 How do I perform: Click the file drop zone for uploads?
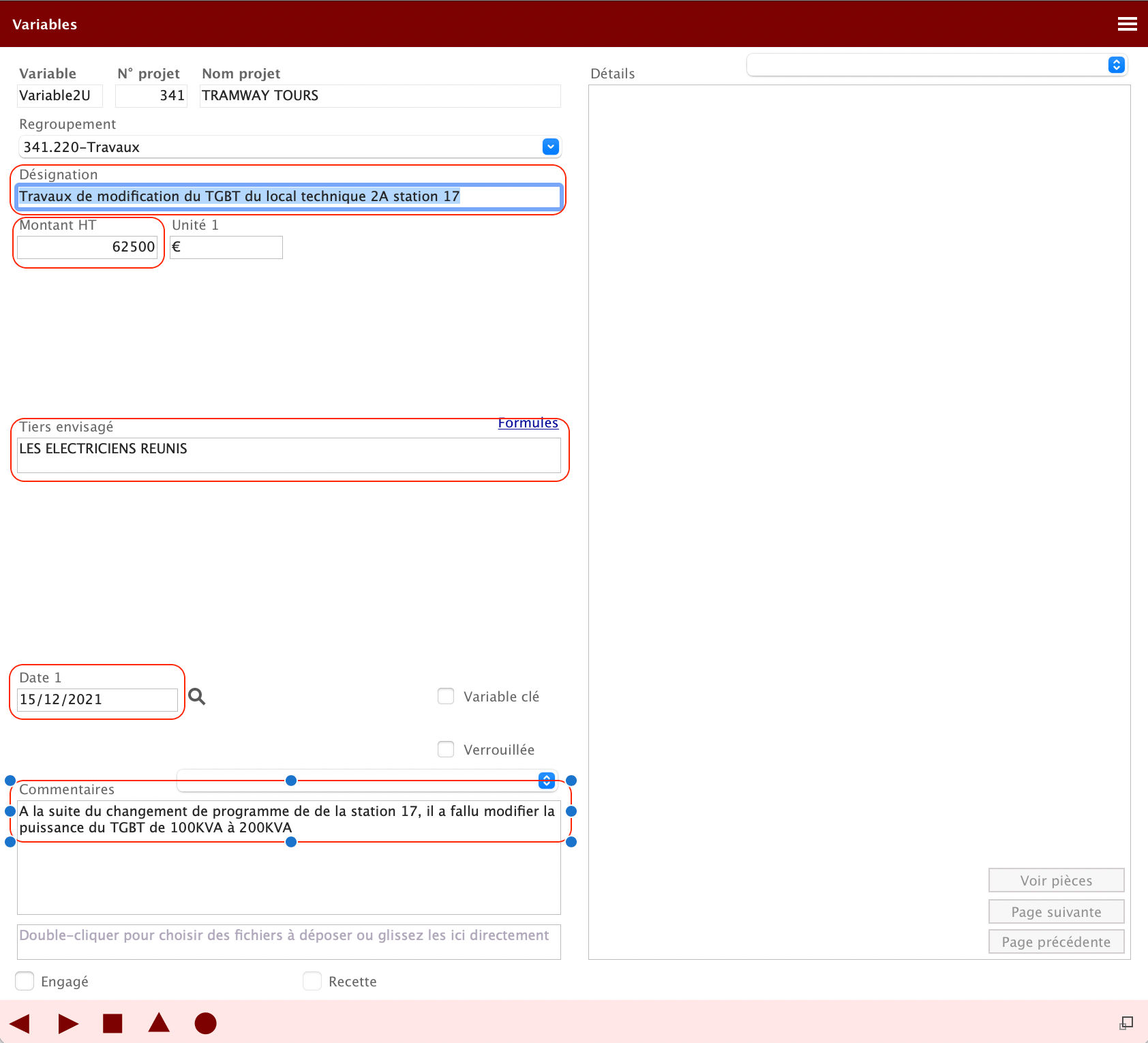289,942
